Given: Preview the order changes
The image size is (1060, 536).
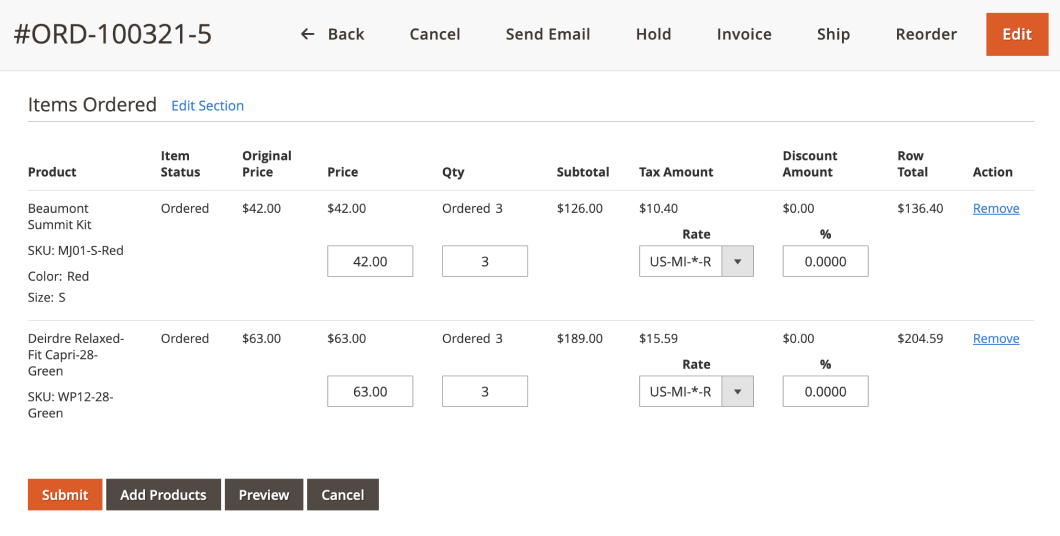Looking at the screenshot, I should [264, 495].
